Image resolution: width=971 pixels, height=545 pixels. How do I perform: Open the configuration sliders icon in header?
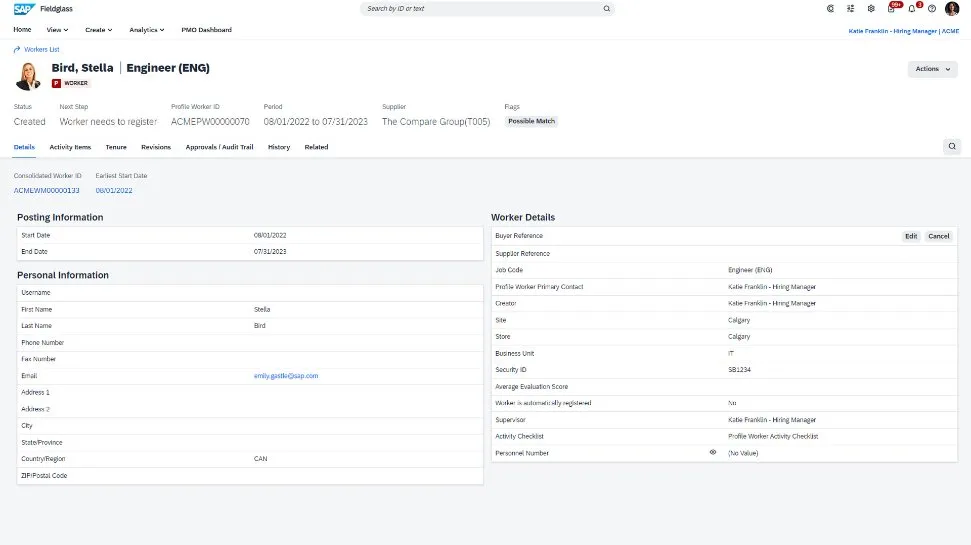[851, 8]
